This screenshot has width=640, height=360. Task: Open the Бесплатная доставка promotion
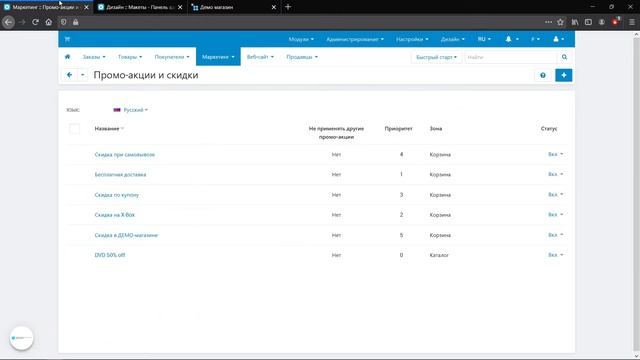120,175
